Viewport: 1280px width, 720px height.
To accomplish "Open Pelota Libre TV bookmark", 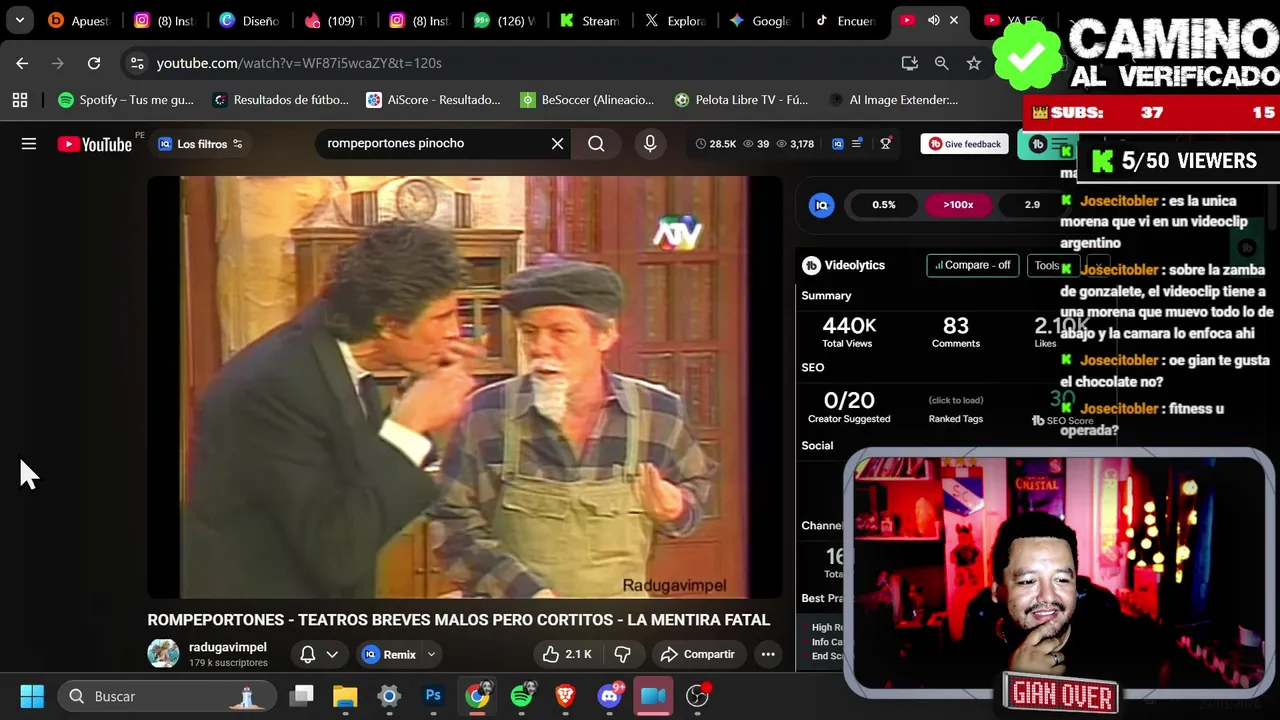I will click(741, 100).
